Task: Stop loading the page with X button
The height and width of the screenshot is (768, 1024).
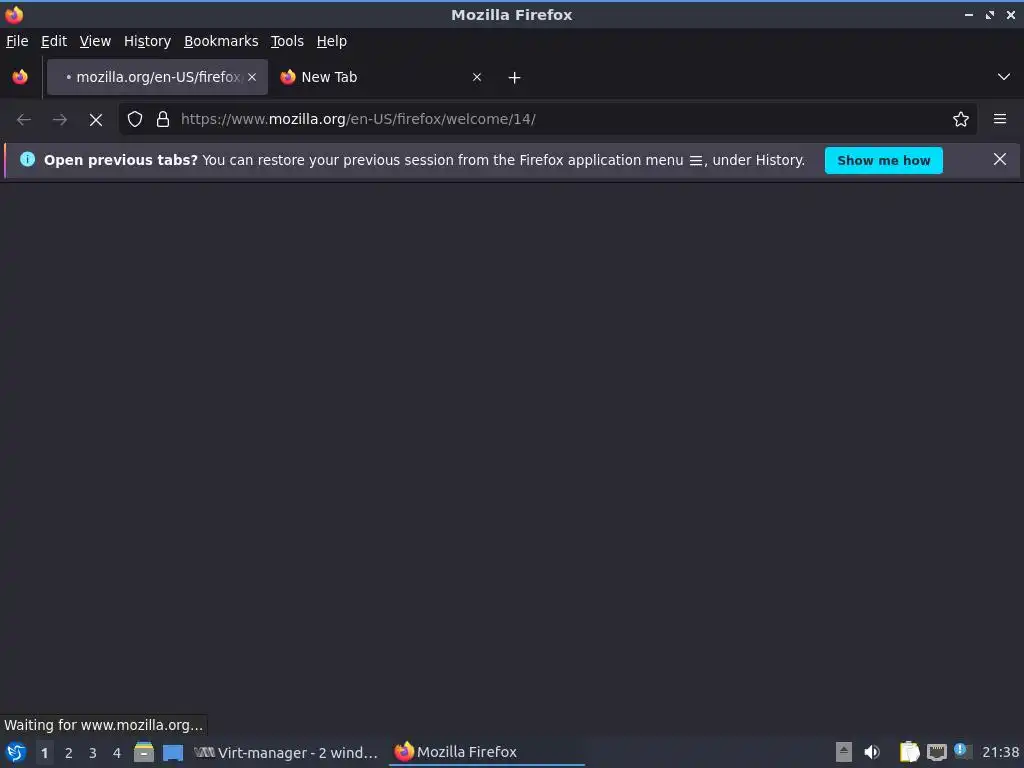Action: [x=96, y=120]
